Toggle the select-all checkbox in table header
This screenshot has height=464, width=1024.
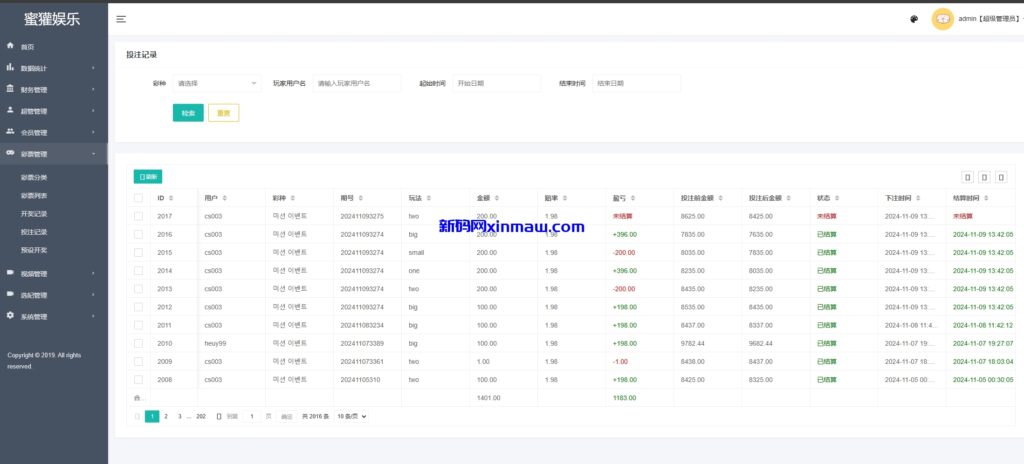point(139,198)
